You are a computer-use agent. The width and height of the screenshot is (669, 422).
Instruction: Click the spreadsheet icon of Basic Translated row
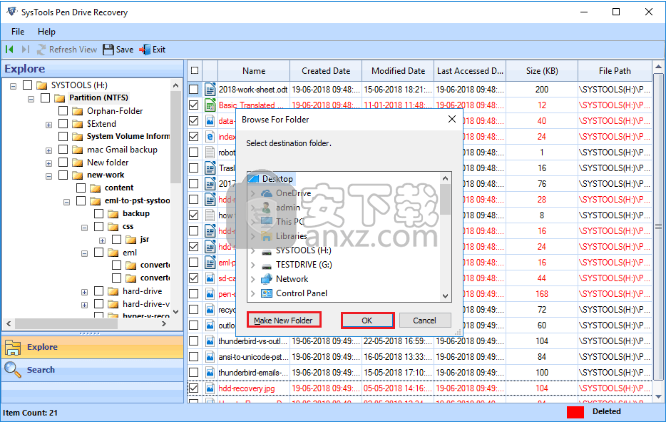point(210,105)
